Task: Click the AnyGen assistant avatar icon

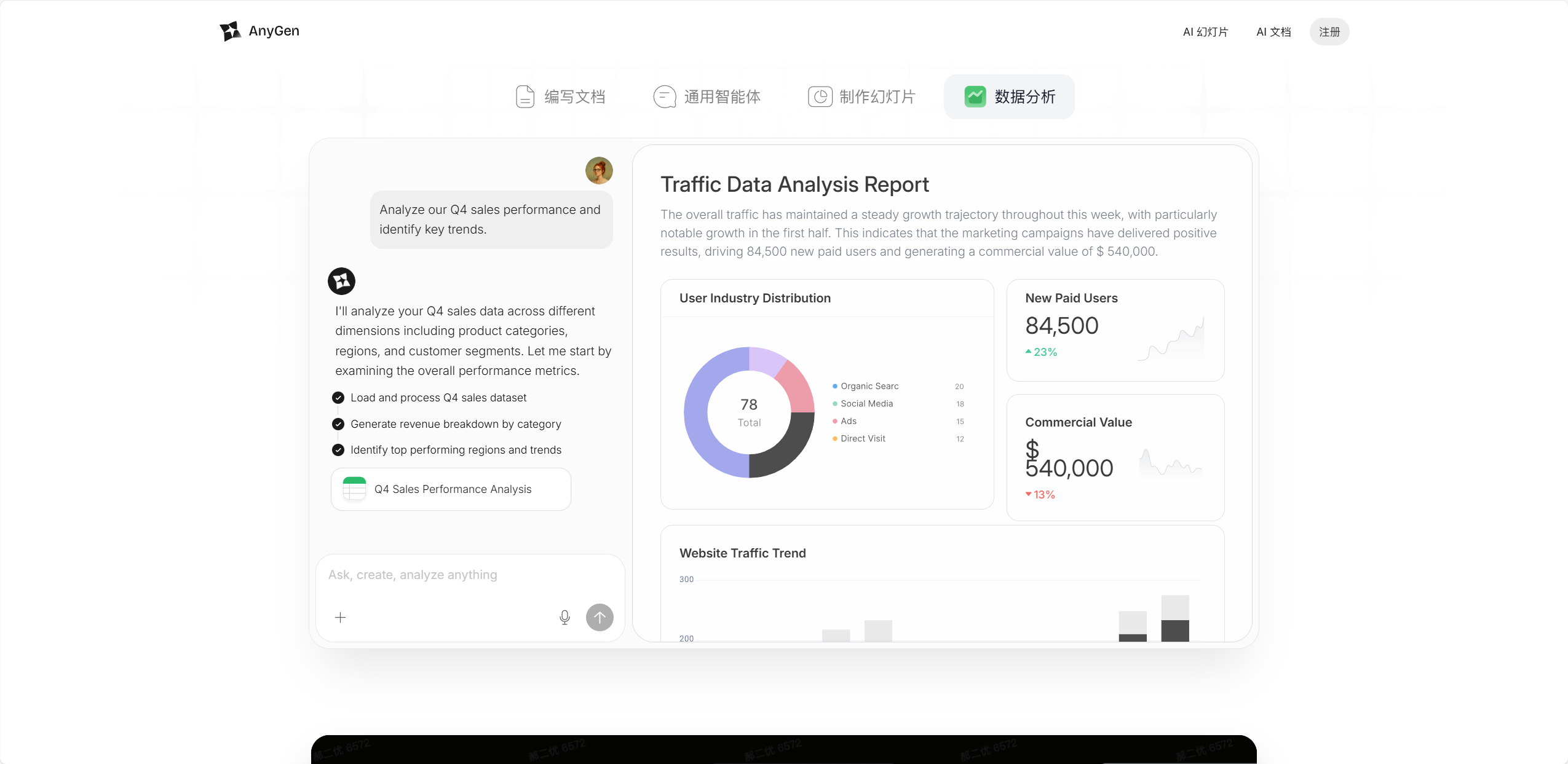Action: click(341, 281)
